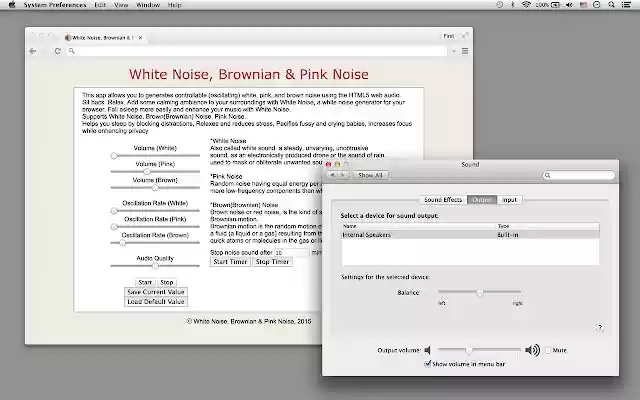Go forward in Sound preferences
Viewport: 640px width, 400px height.
coord(343,175)
